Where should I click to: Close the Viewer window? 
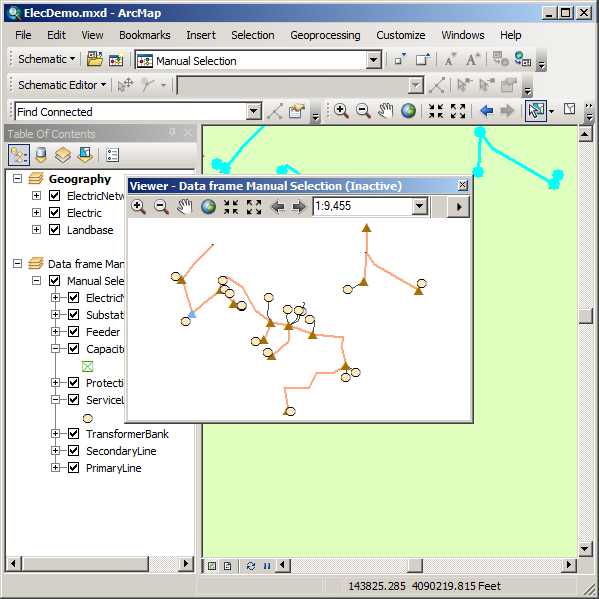(x=463, y=185)
